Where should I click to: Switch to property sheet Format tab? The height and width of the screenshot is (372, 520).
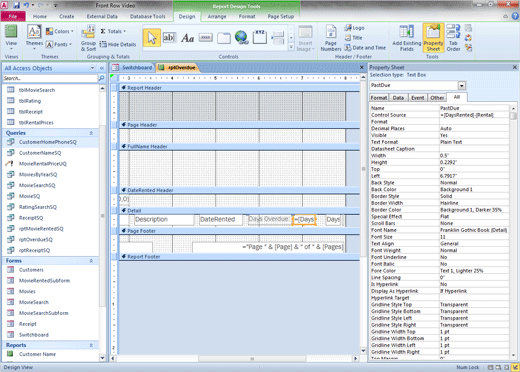pyautogui.click(x=379, y=98)
